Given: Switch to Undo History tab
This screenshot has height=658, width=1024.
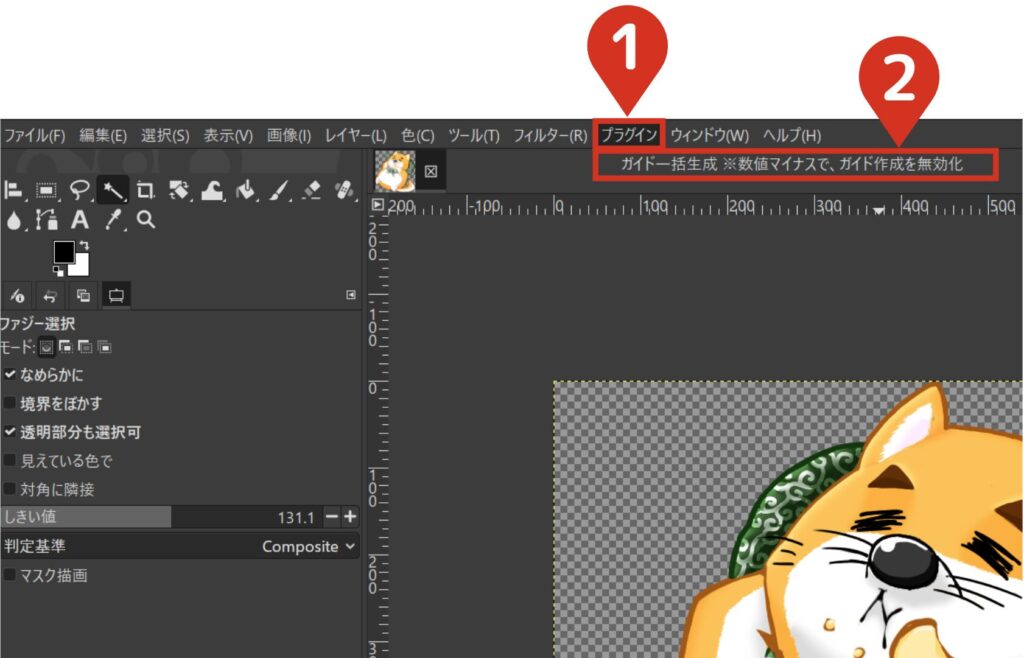Looking at the screenshot, I should pos(50,296).
